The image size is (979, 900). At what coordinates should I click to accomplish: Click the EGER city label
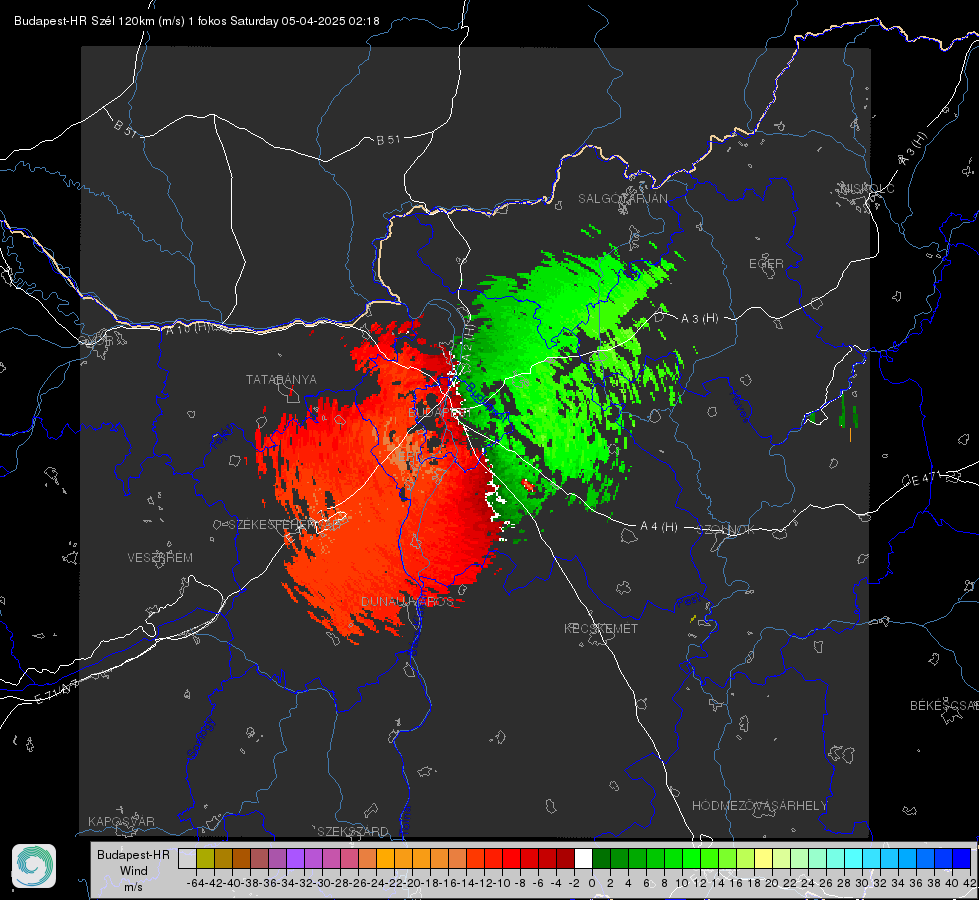coord(766,264)
